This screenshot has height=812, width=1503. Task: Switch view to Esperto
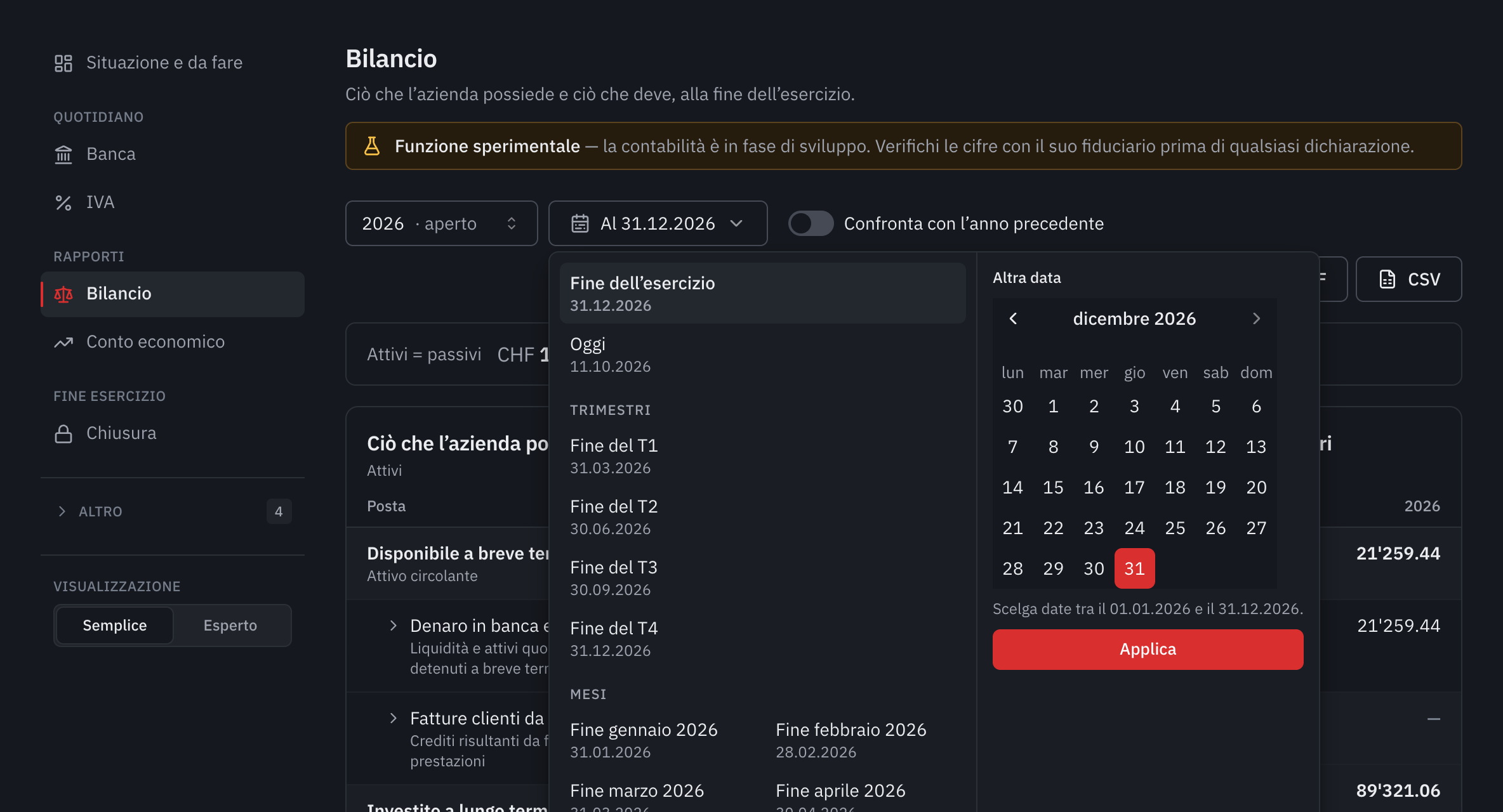tap(230, 625)
